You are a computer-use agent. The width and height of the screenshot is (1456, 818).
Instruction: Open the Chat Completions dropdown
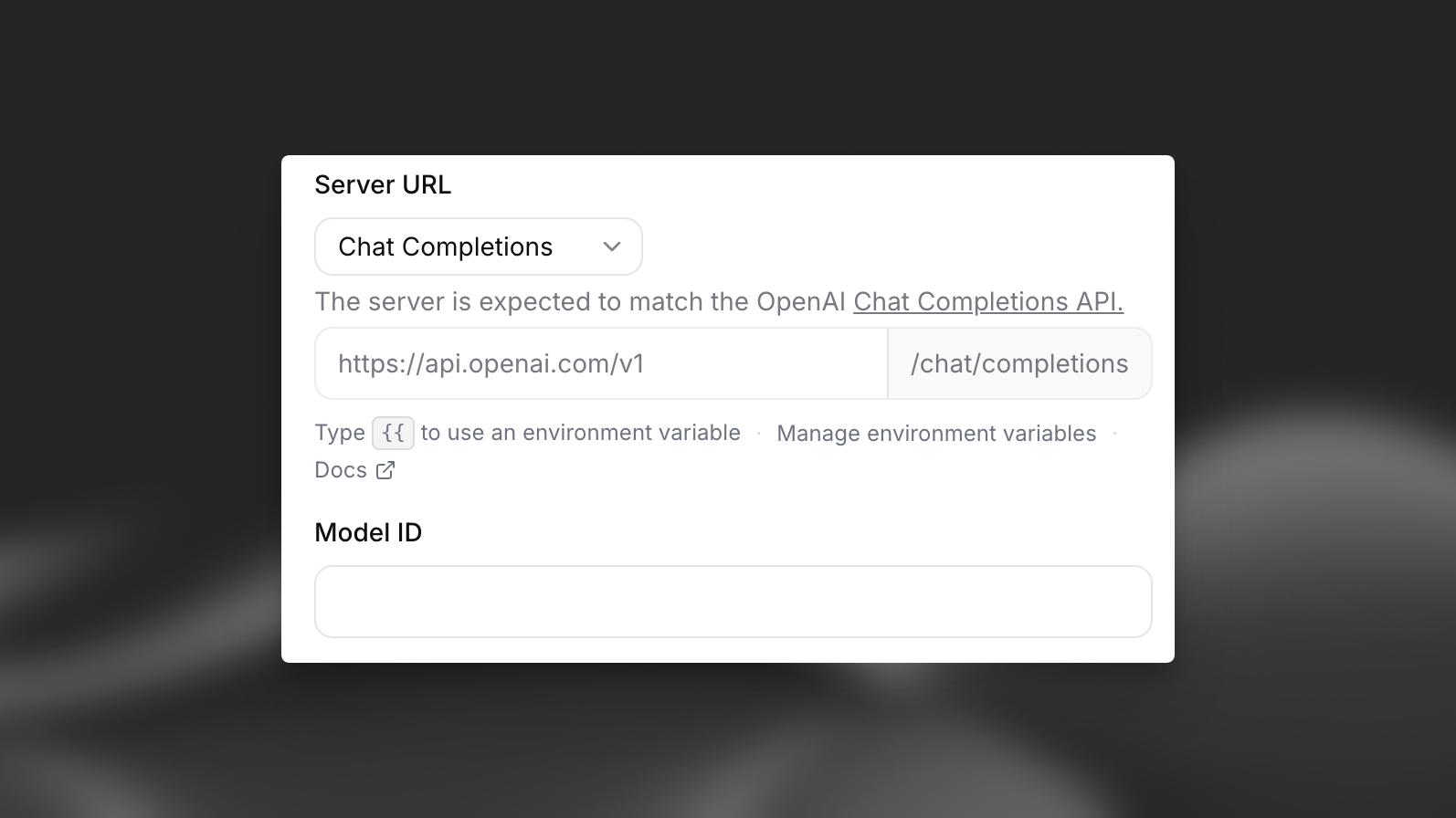pyautogui.click(x=478, y=246)
